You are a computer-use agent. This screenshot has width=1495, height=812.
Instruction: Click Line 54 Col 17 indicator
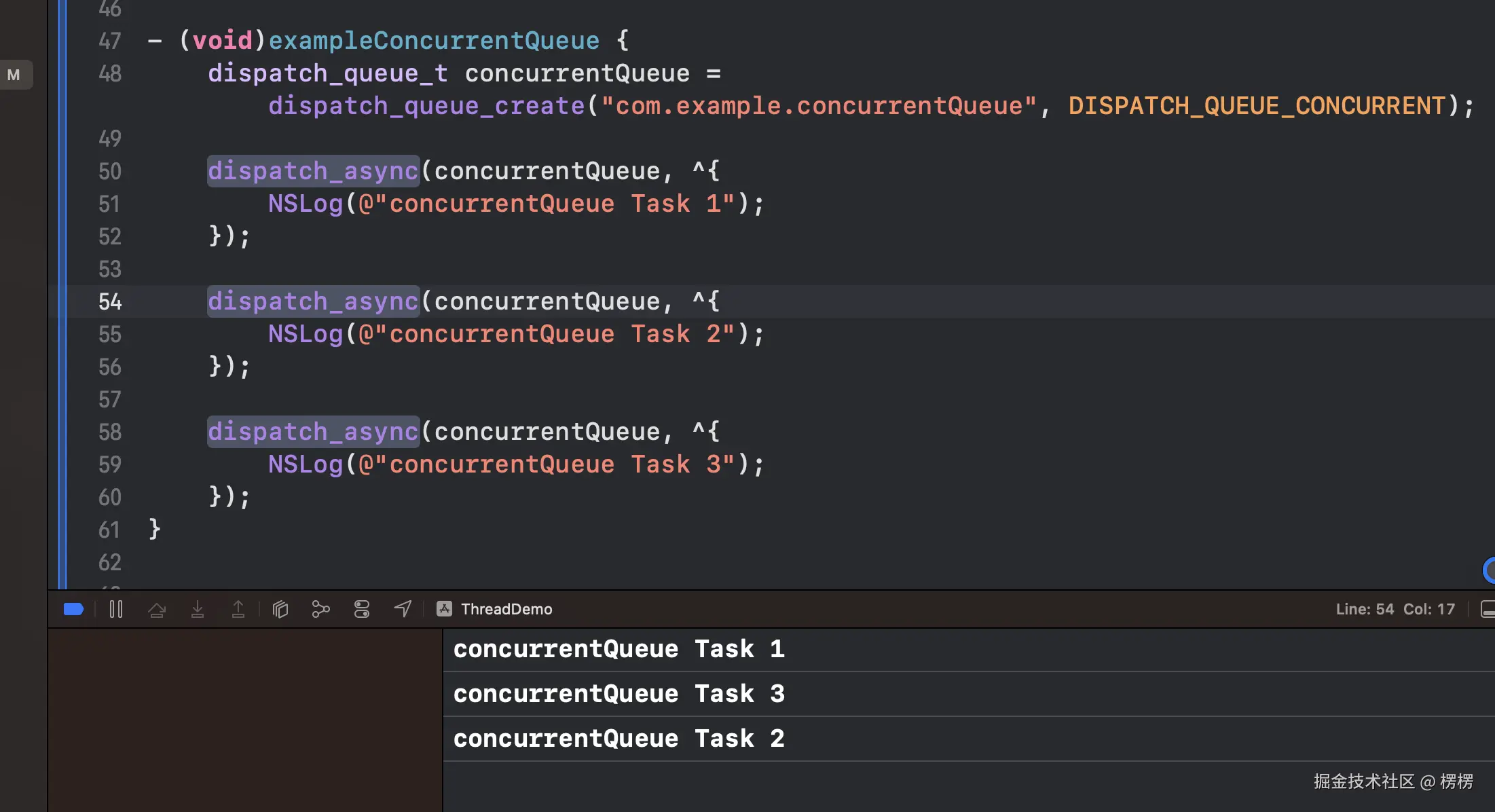click(x=1395, y=609)
